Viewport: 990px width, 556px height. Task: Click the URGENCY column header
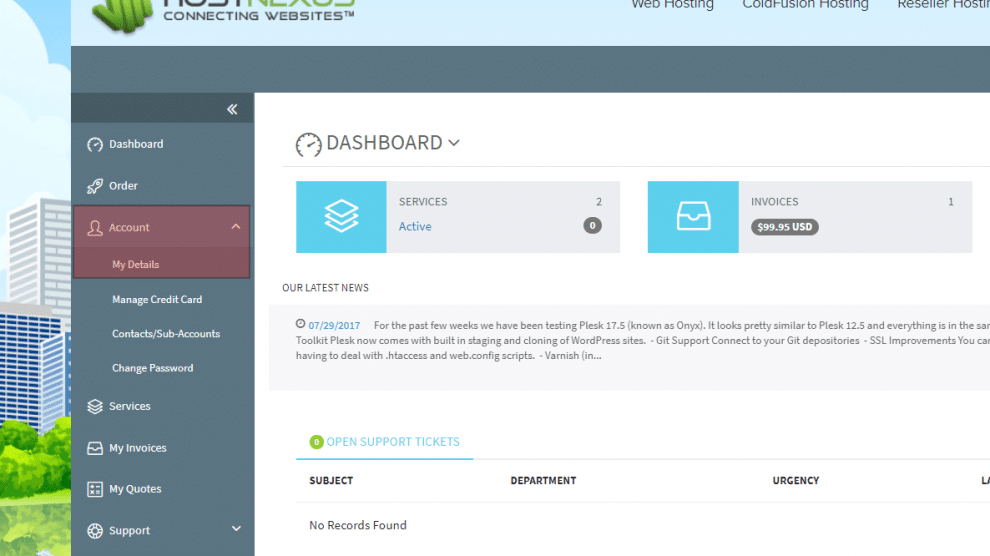(x=796, y=480)
